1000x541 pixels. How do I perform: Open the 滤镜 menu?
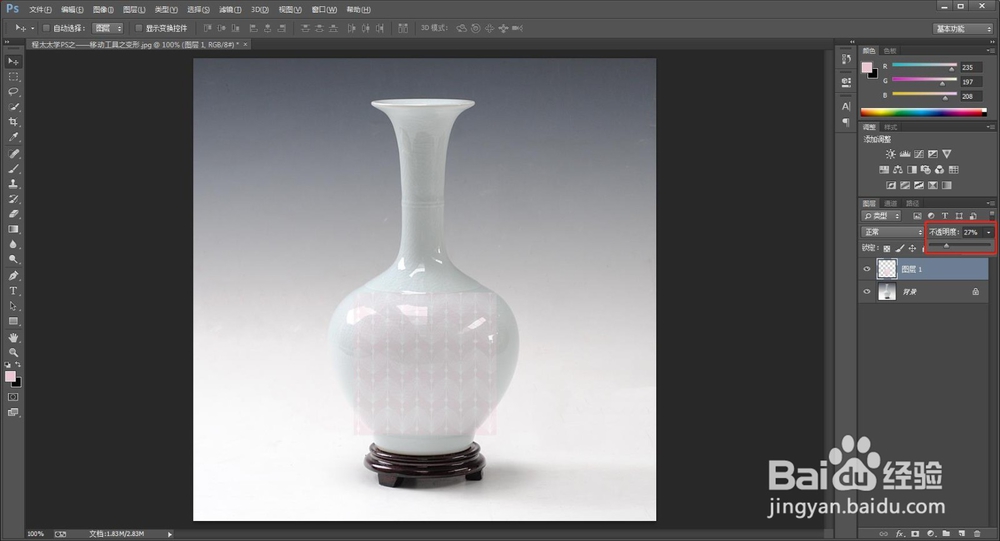coord(230,10)
